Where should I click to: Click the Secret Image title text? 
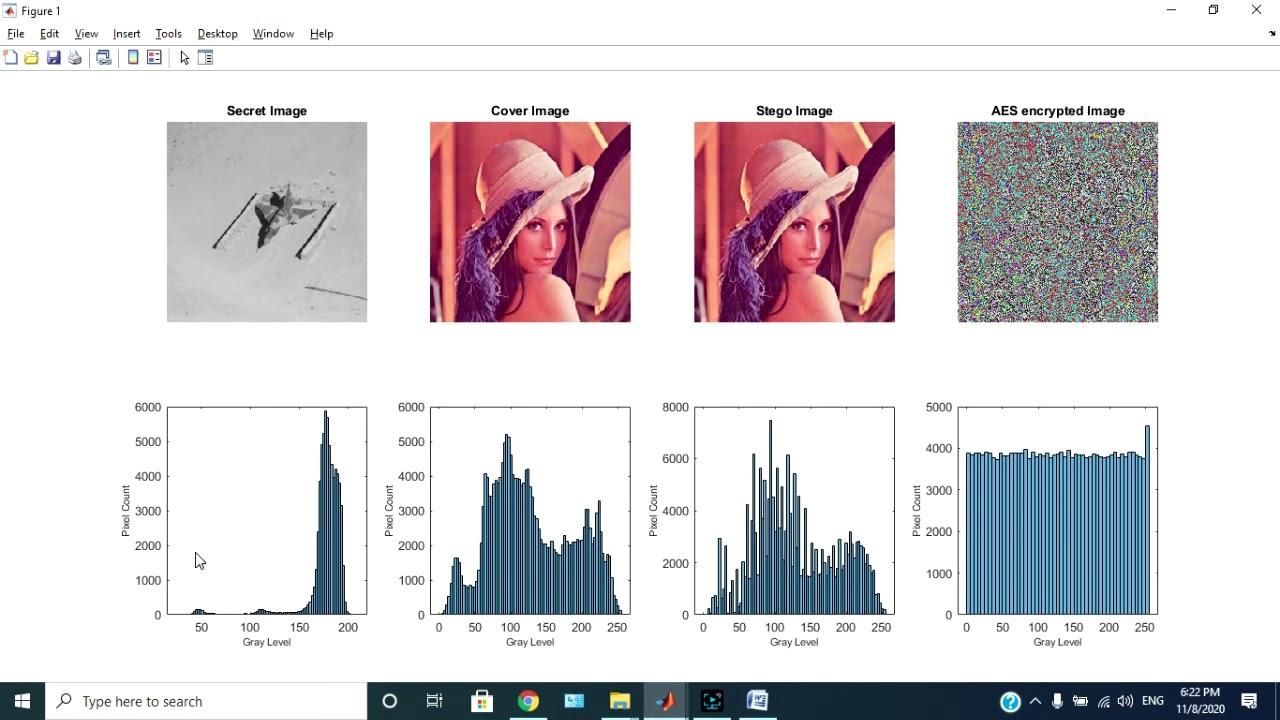pos(267,111)
